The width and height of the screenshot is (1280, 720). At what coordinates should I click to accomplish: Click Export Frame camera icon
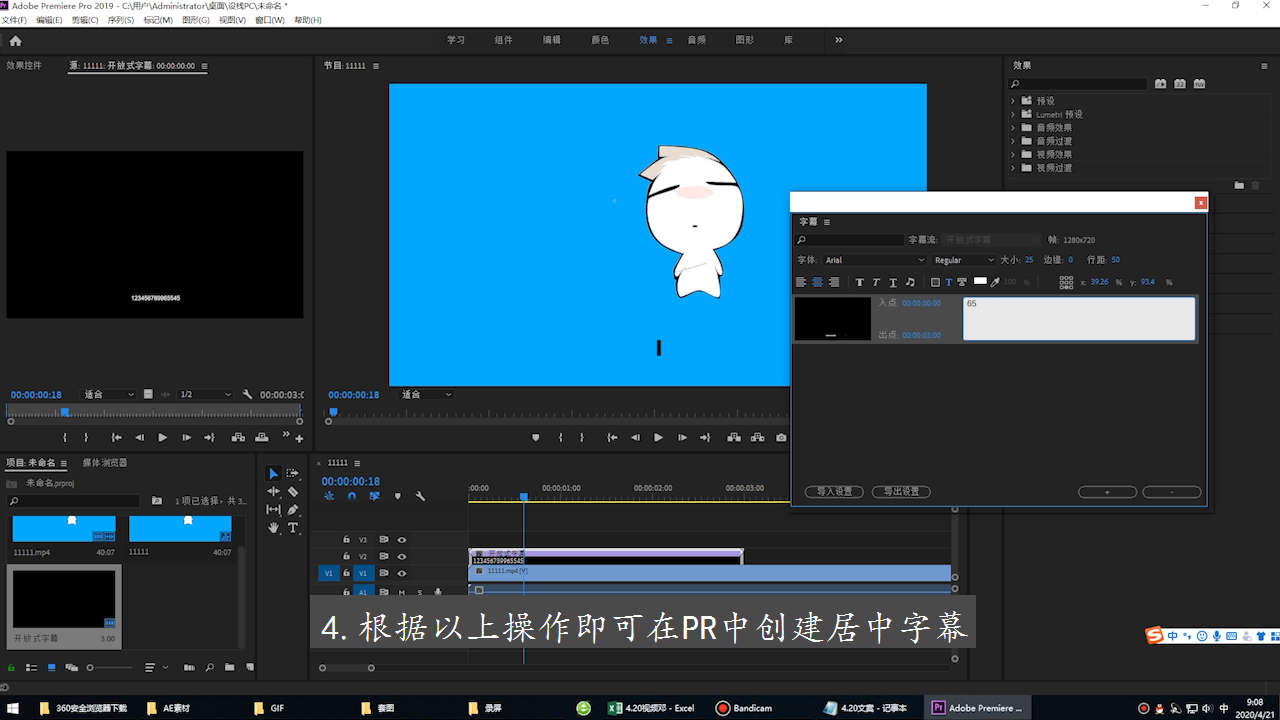(x=781, y=437)
